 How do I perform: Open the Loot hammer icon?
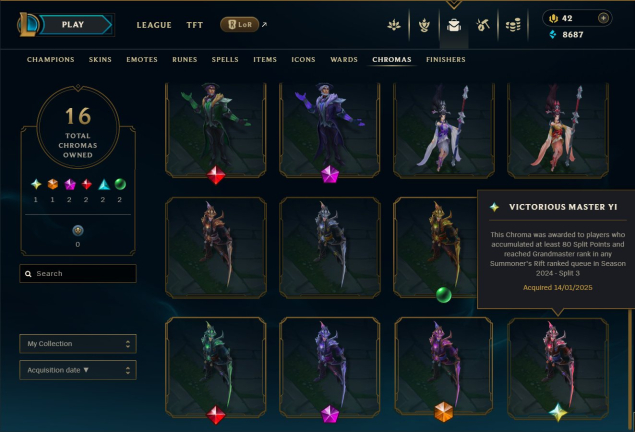[483, 26]
